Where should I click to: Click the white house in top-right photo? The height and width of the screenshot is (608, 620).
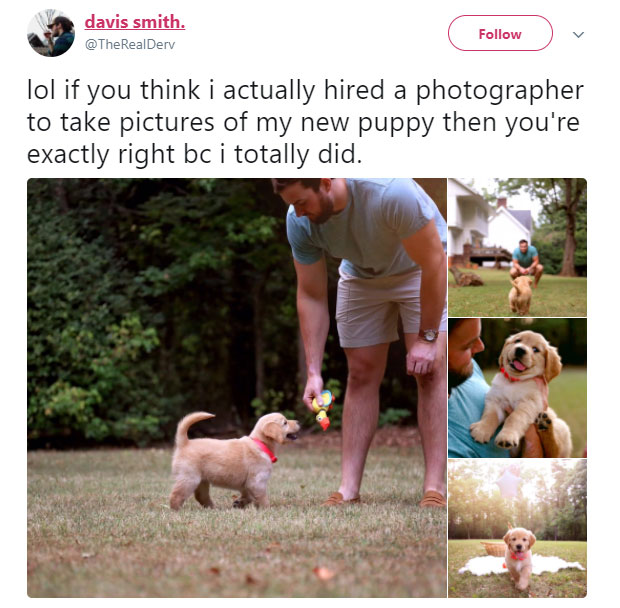click(489, 223)
